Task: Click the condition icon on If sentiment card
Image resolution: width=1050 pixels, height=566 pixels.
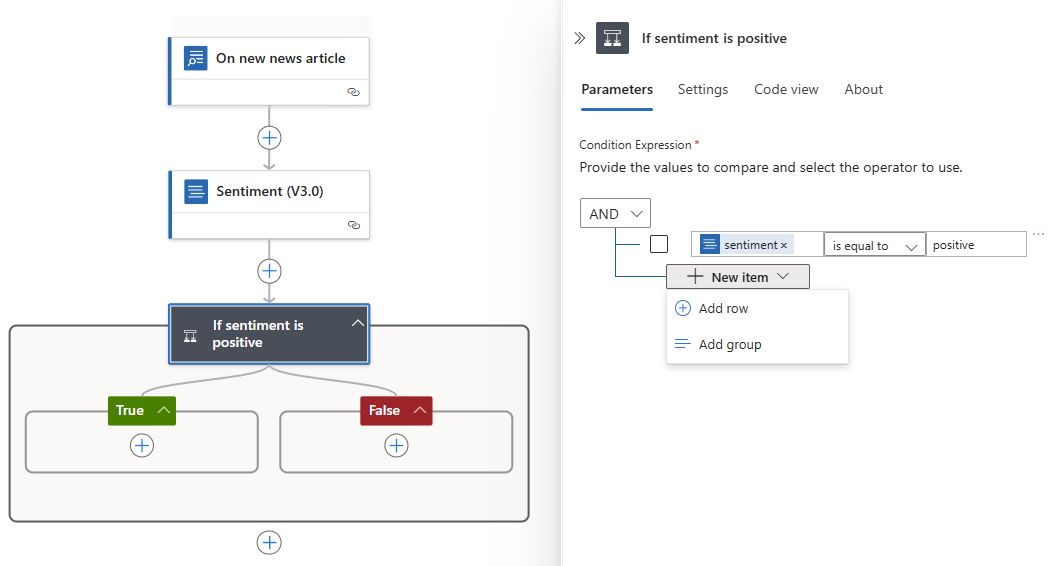Action: [191, 336]
